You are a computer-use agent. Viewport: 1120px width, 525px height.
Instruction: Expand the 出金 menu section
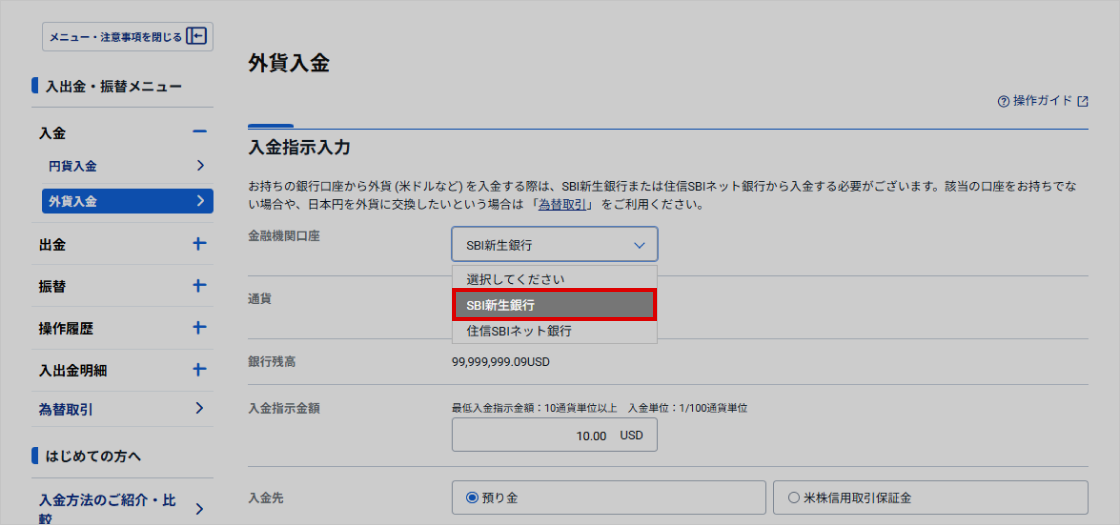tap(199, 244)
